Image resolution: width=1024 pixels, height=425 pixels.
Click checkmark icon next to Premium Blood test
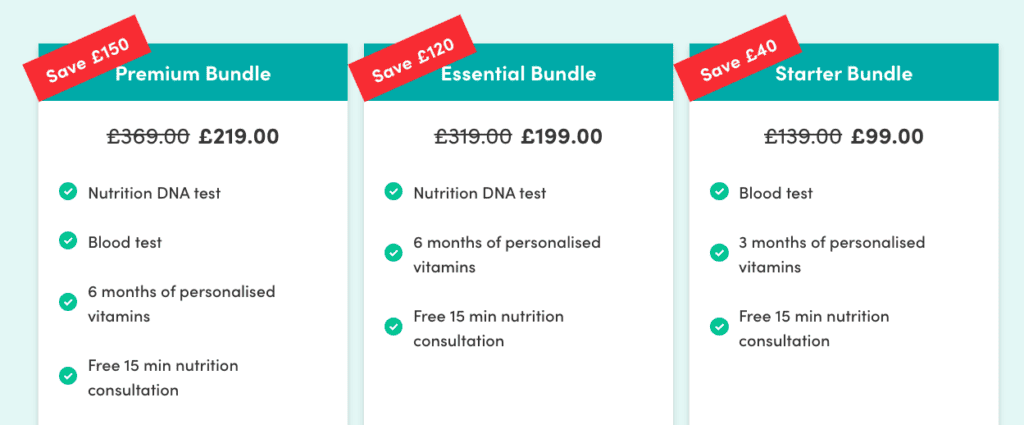[68, 241]
